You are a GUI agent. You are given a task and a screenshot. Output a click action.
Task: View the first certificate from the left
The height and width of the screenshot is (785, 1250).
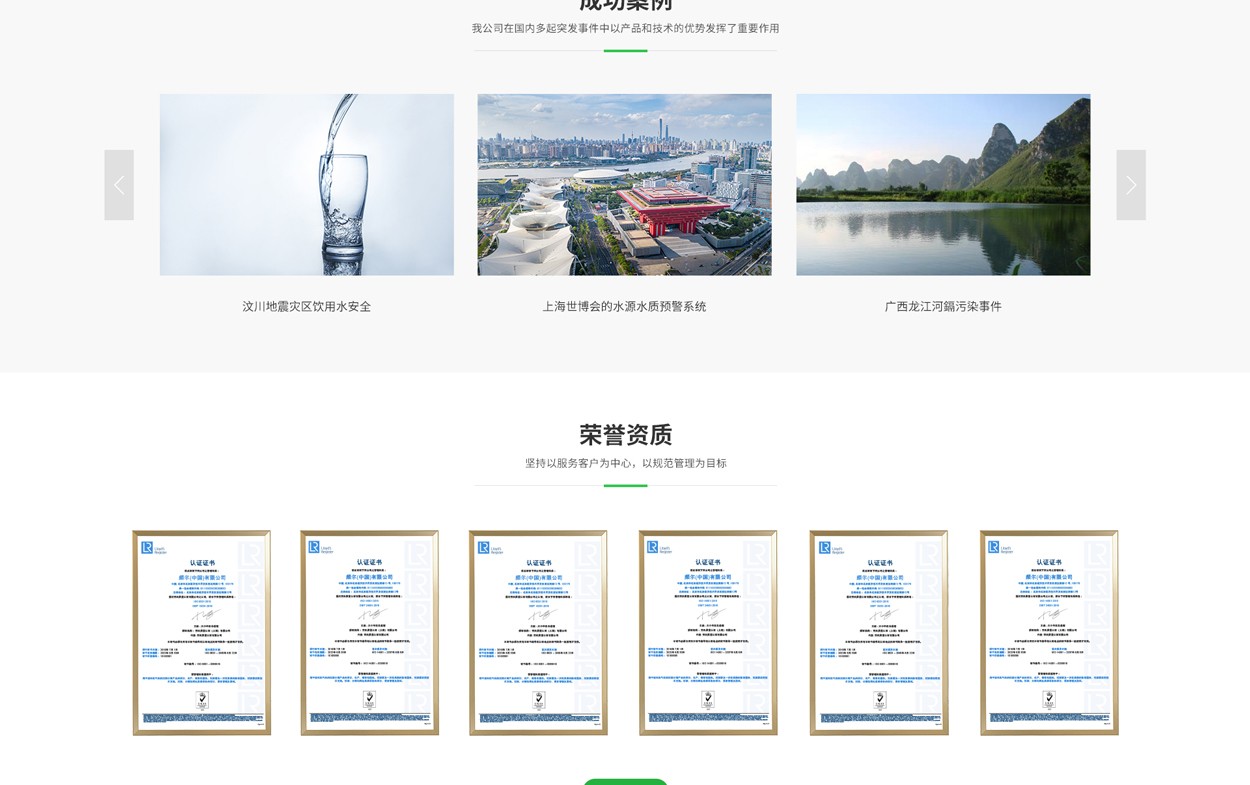pos(201,632)
